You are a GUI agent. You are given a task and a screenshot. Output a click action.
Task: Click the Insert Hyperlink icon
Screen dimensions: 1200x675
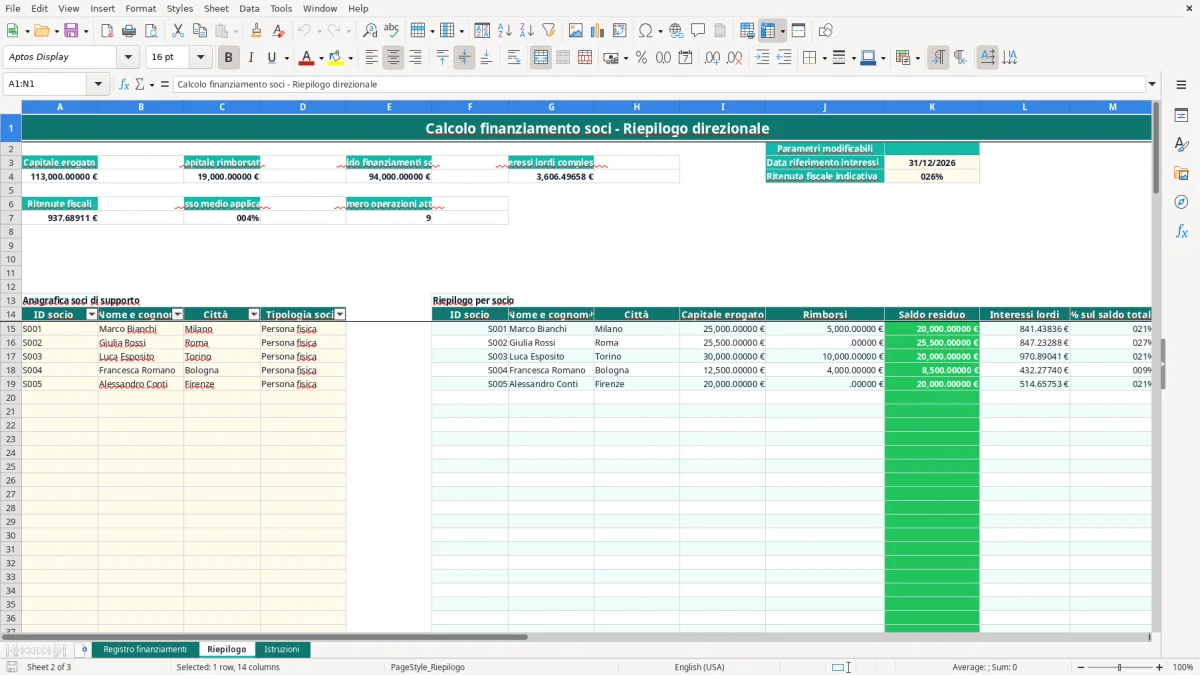pyautogui.click(x=676, y=31)
